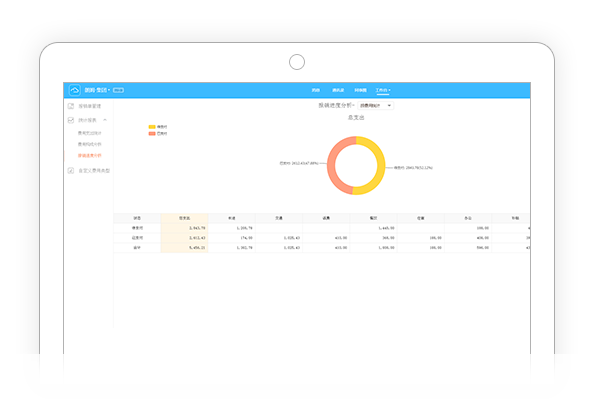Click the small badge beside company name
Viewport: 594px width, 399px height.
point(119,90)
